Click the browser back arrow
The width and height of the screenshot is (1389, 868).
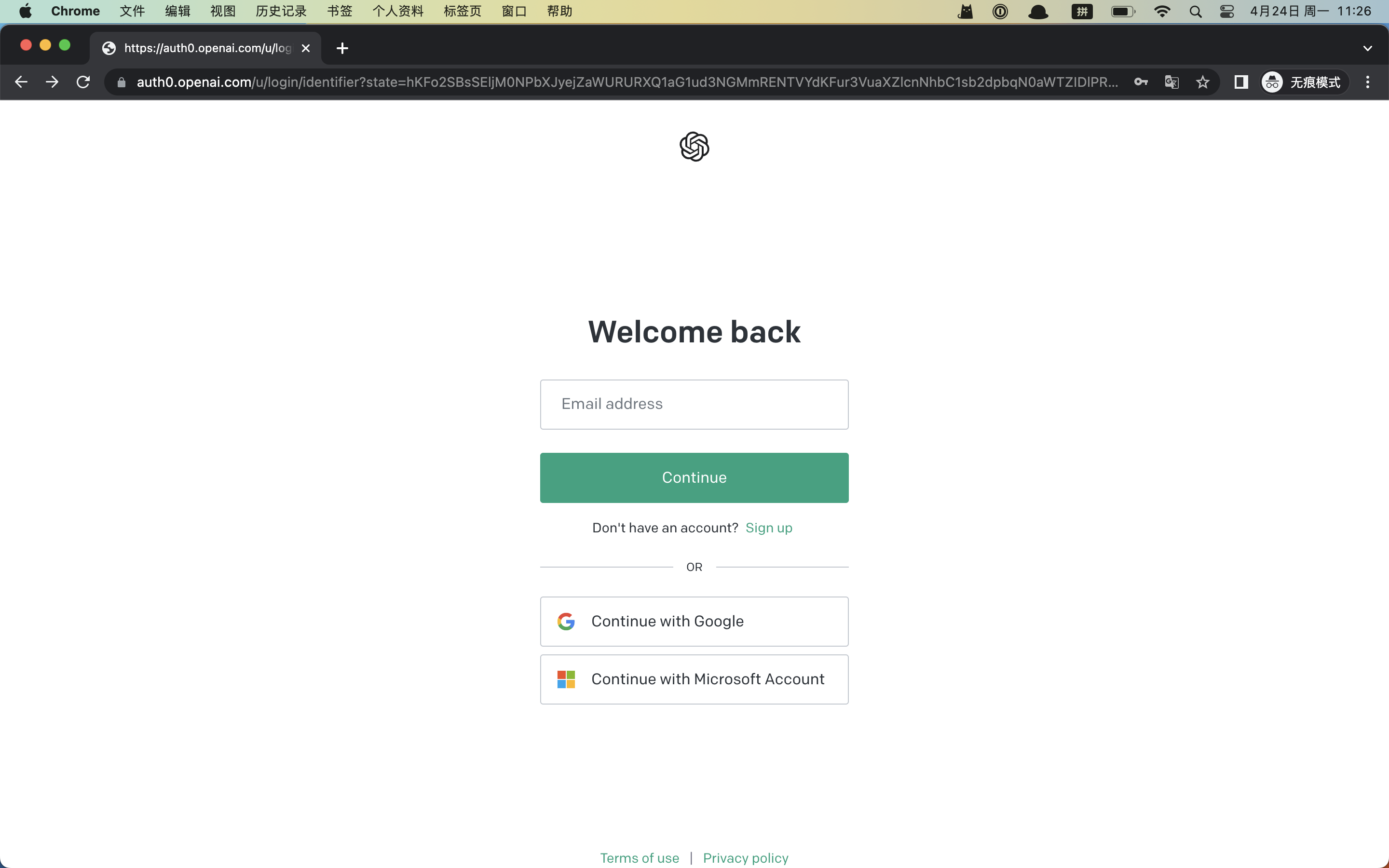pos(21,82)
